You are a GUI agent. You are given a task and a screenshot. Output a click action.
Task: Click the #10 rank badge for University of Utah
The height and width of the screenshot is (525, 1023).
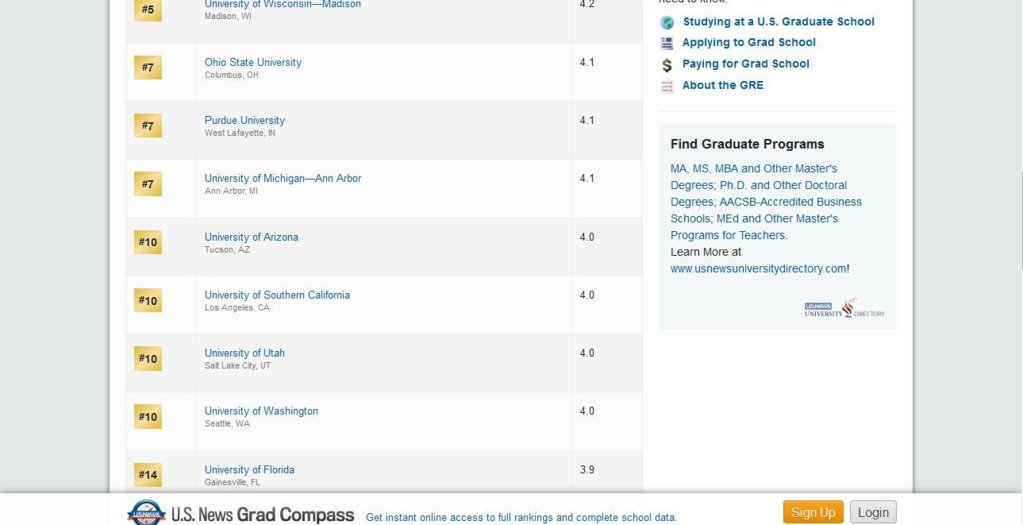tap(148, 358)
